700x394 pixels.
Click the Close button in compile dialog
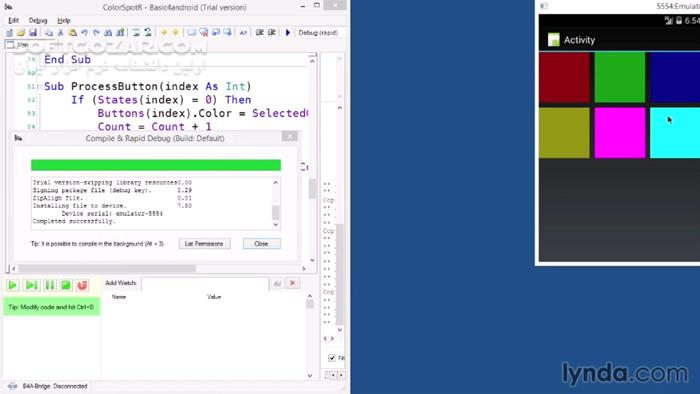pyautogui.click(x=262, y=244)
